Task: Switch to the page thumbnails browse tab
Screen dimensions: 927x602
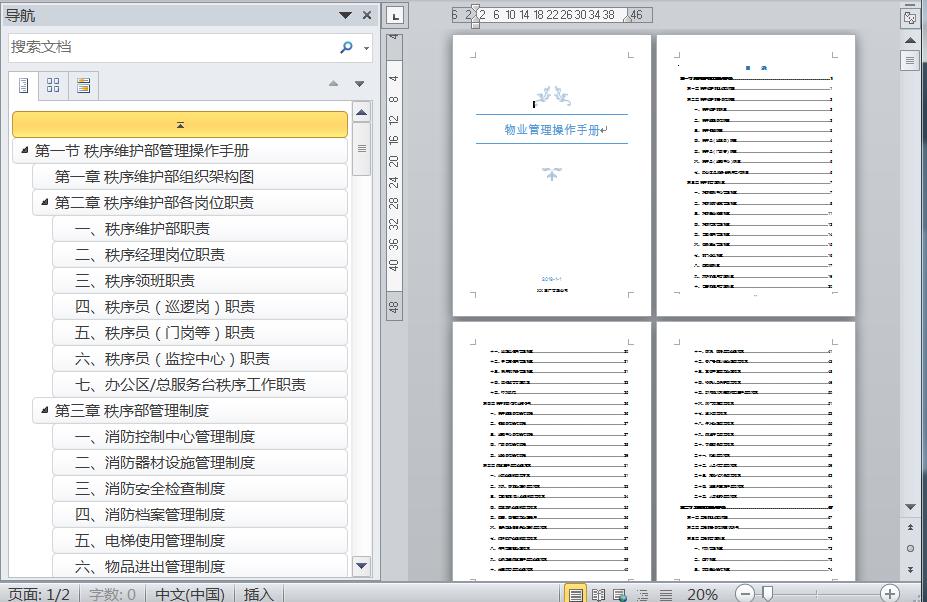Action: pyautogui.click(x=54, y=86)
